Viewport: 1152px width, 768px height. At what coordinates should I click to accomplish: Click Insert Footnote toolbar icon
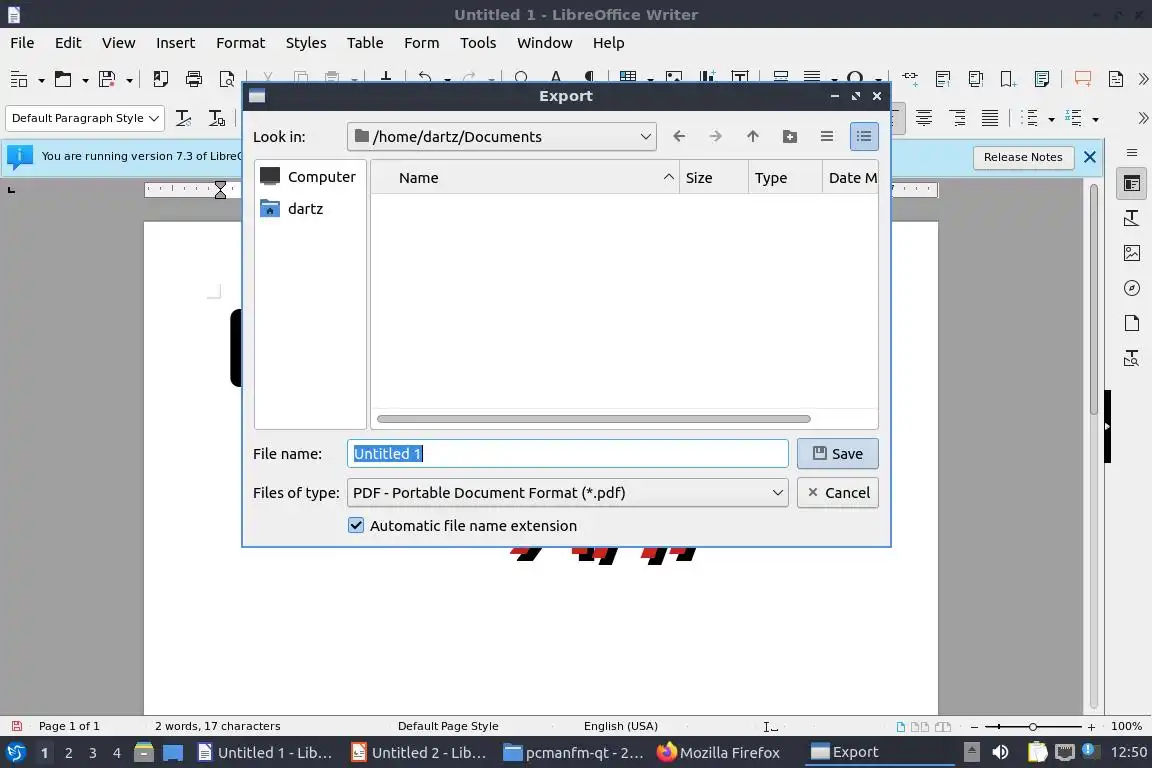(x=943, y=79)
